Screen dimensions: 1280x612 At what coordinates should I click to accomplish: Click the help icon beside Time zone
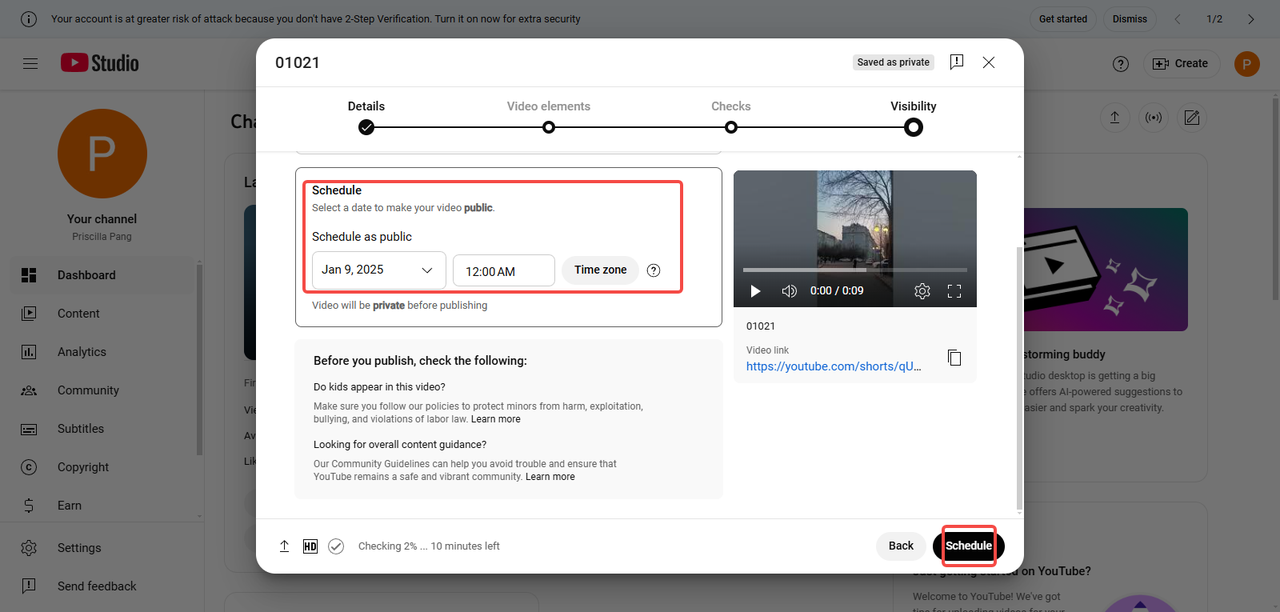[x=654, y=270]
